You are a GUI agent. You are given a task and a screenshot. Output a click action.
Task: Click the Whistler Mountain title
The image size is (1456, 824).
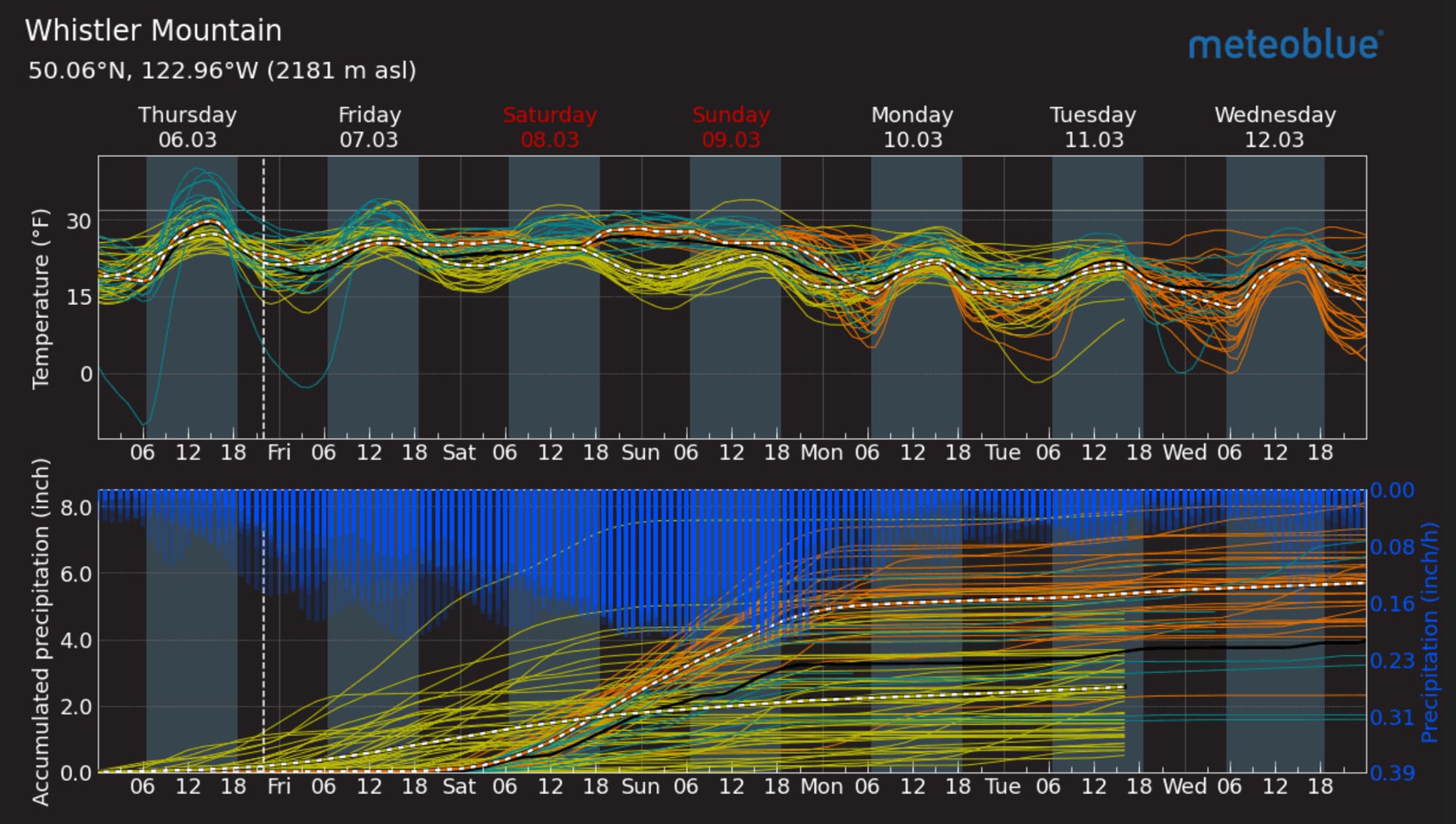tap(154, 31)
